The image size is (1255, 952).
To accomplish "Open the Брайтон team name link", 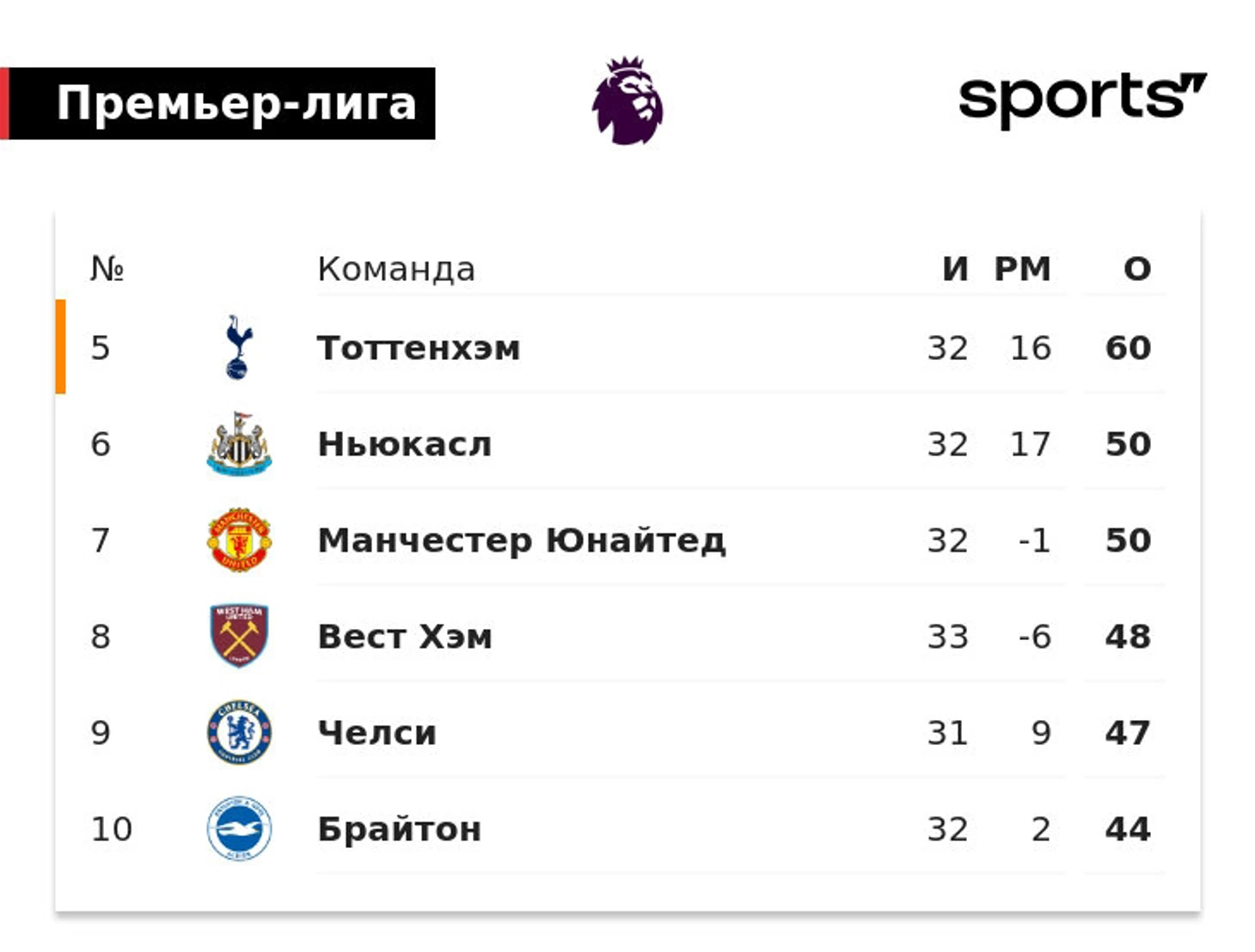I will click(400, 829).
